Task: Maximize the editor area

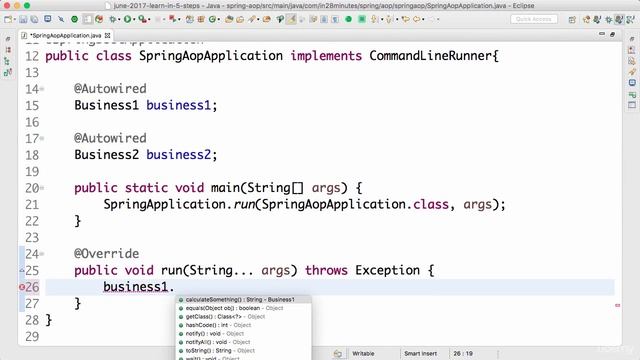Action: click(x=612, y=35)
